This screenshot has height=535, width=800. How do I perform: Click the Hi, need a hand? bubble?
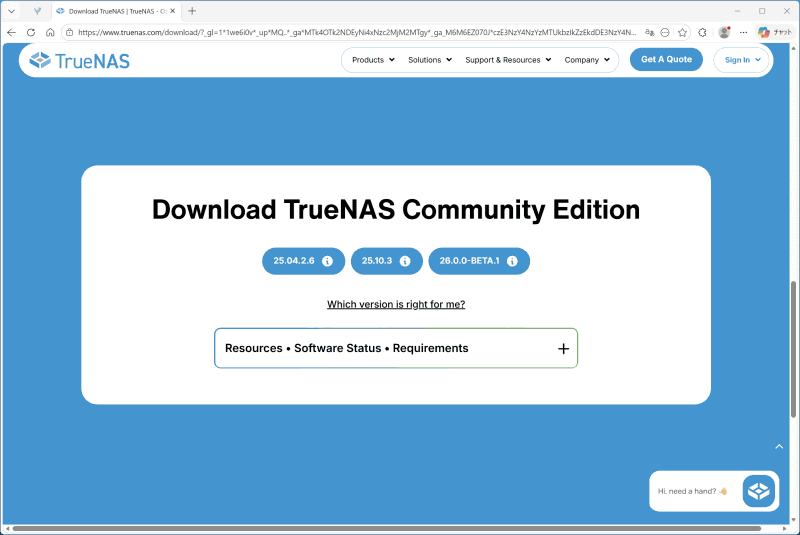692,491
